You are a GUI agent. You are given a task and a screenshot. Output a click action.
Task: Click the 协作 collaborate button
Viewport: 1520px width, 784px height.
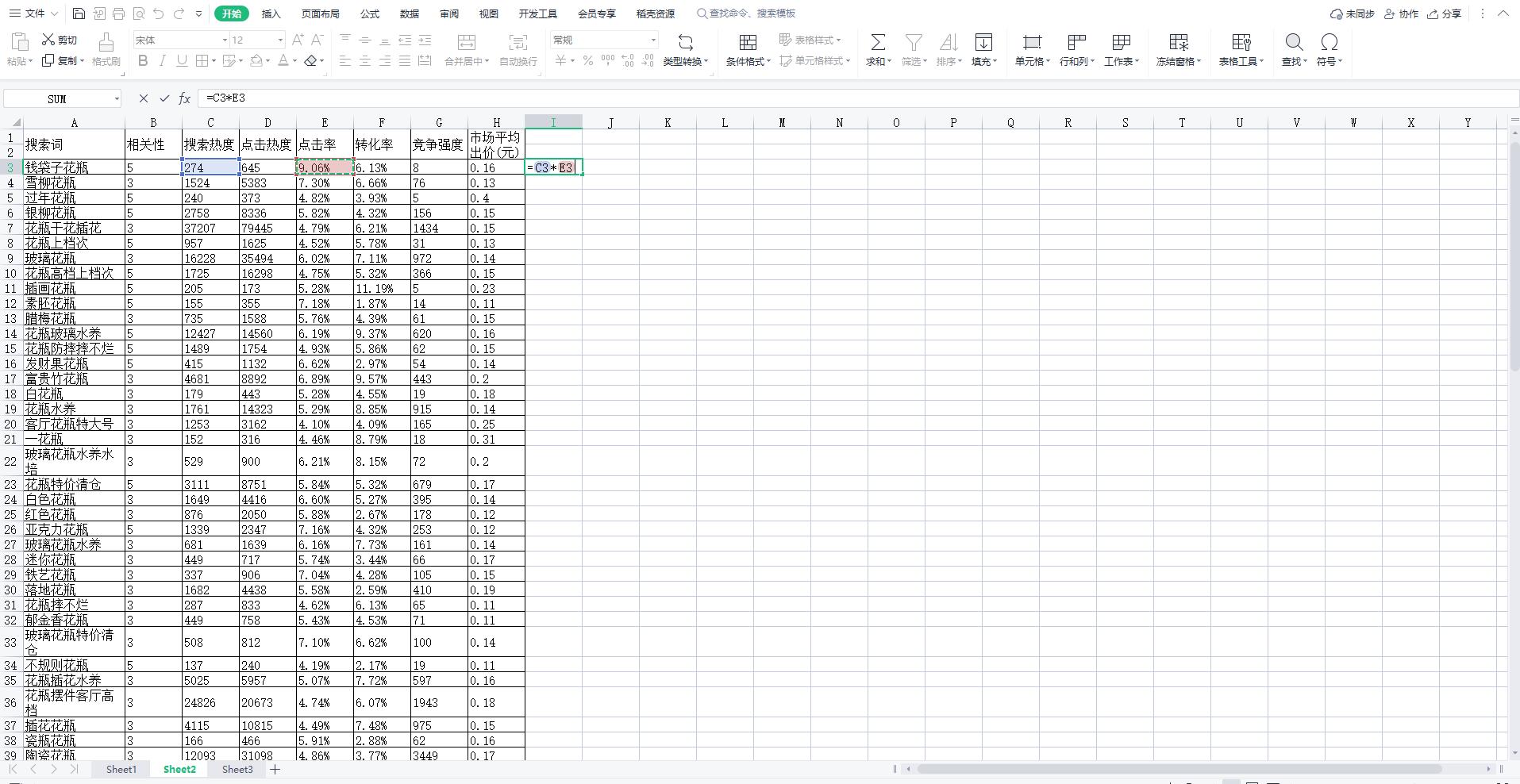[x=1401, y=13]
